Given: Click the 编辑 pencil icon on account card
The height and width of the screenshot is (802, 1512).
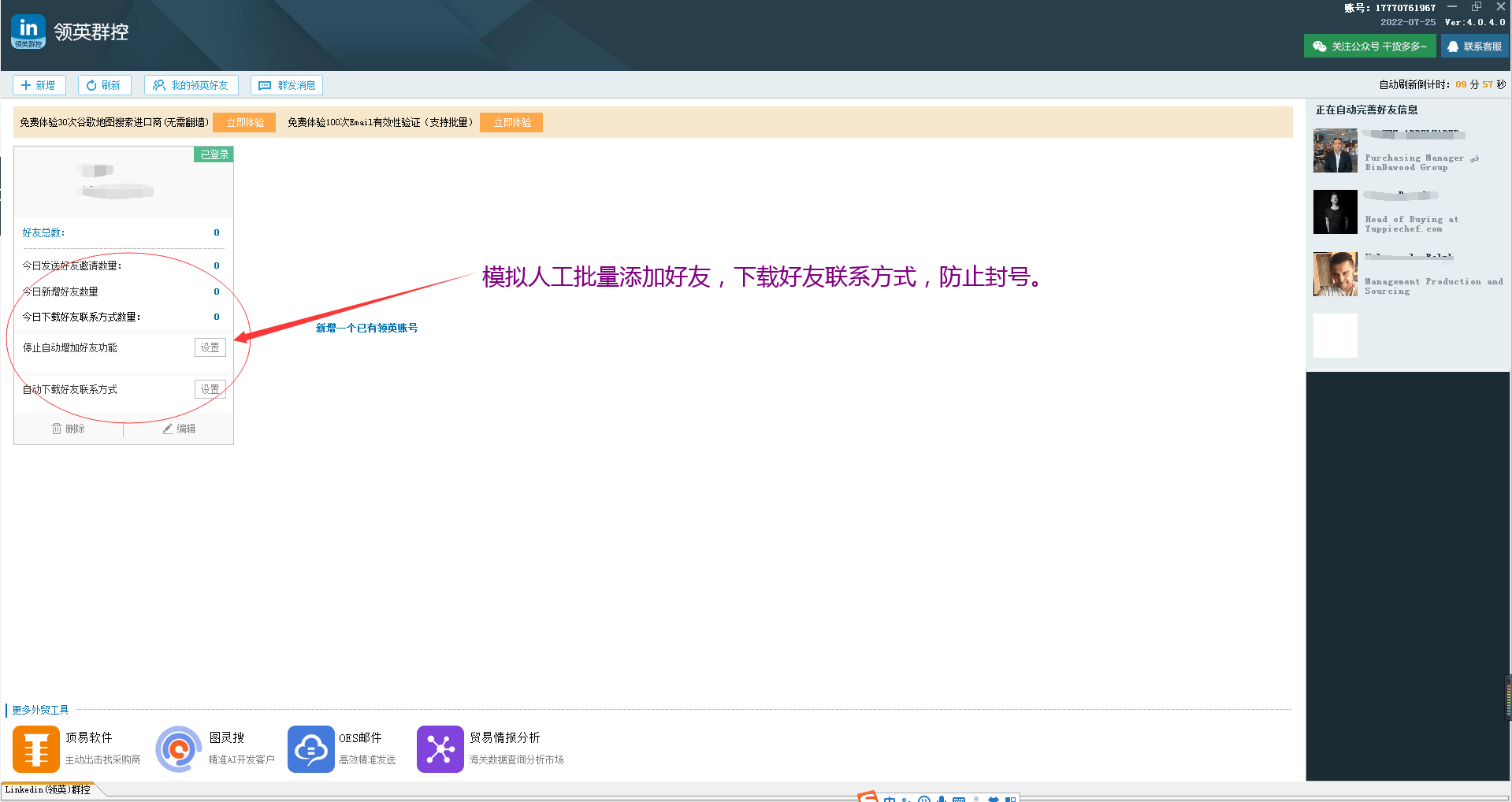Looking at the screenshot, I should [x=167, y=428].
